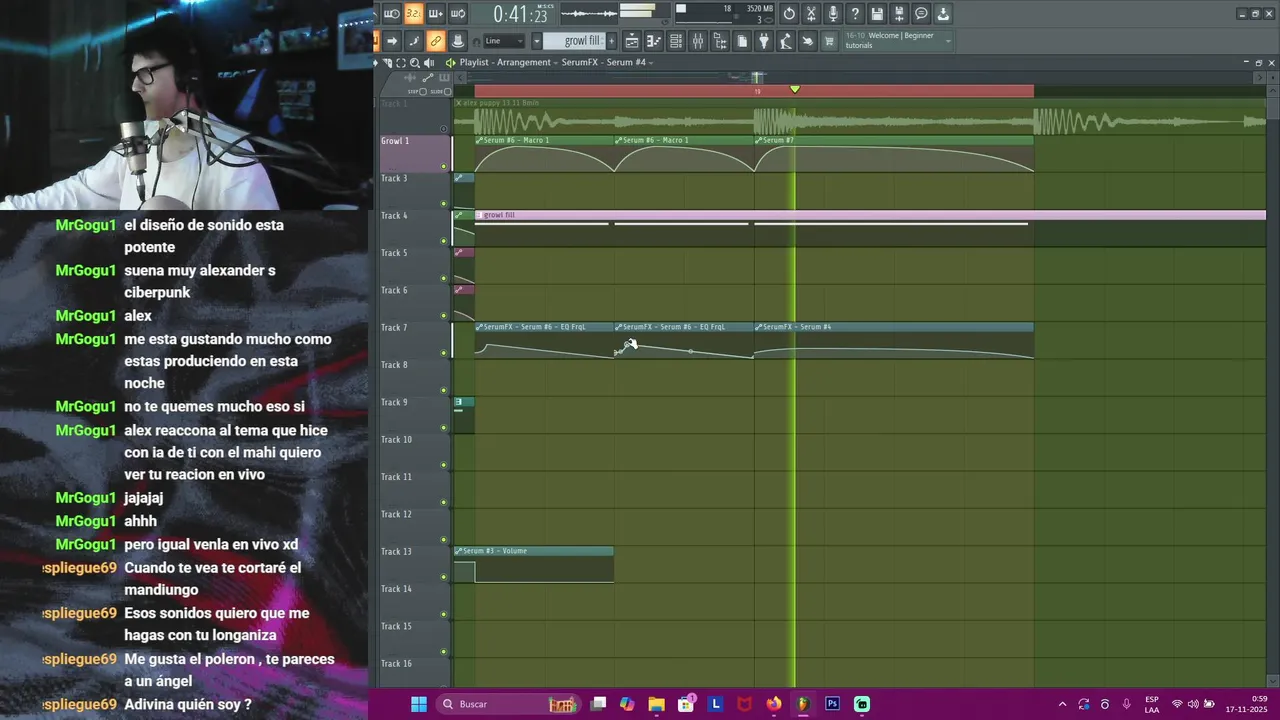The width and height of the screenshot is (1280, 720).
Task: Click the Playlist zoom magnifier icon
Action: click(x=414, y=62)
